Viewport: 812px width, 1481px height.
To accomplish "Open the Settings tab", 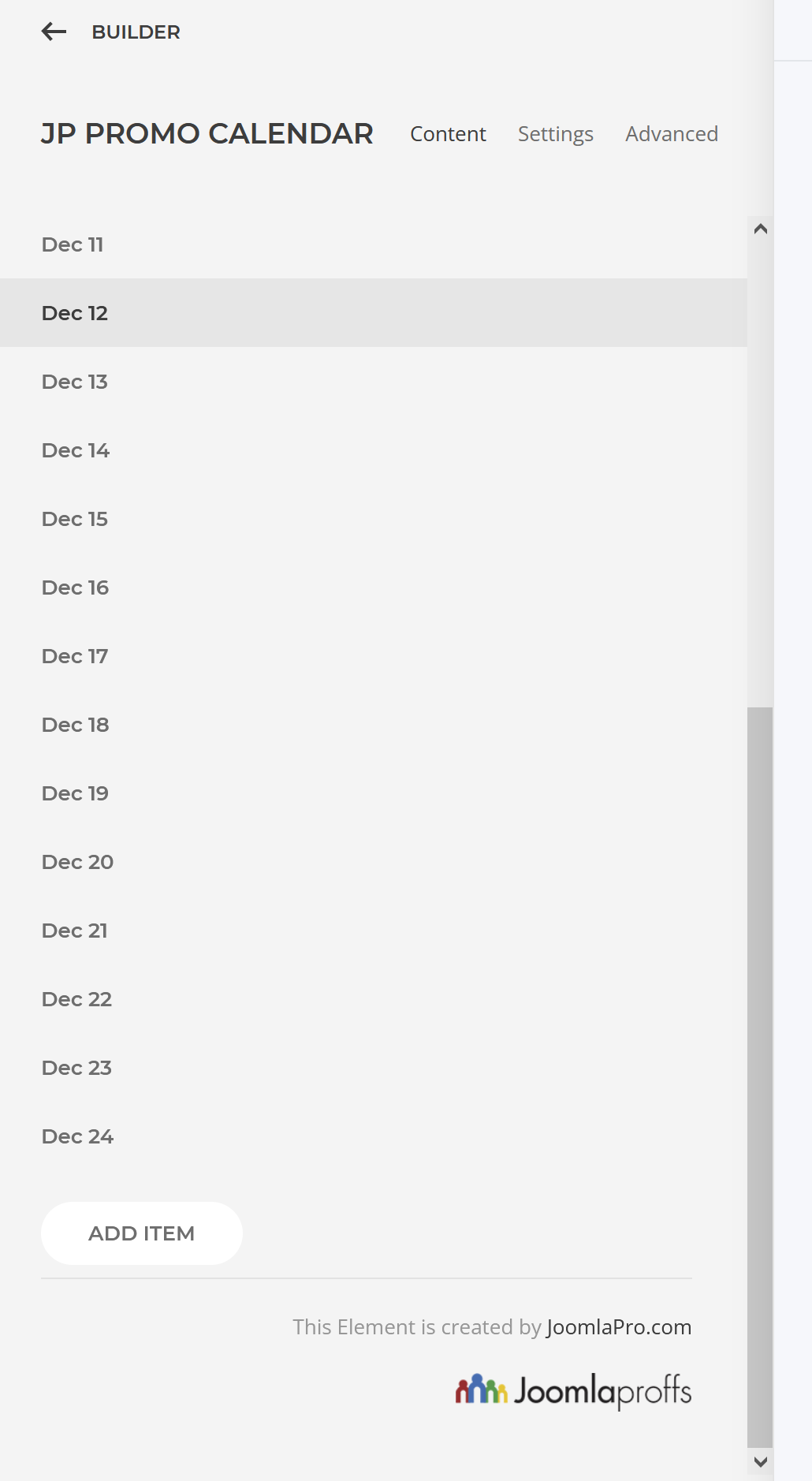I will pos(555,134).
